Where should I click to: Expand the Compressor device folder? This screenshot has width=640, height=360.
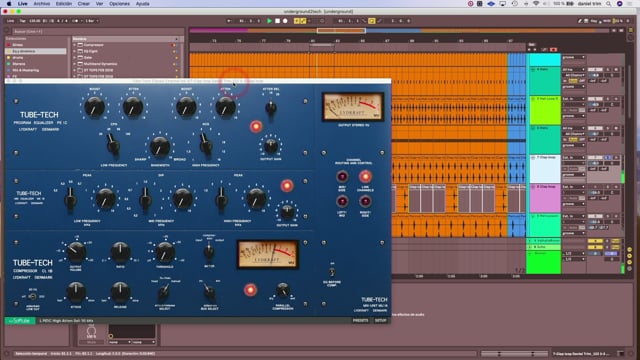point(75,45)
